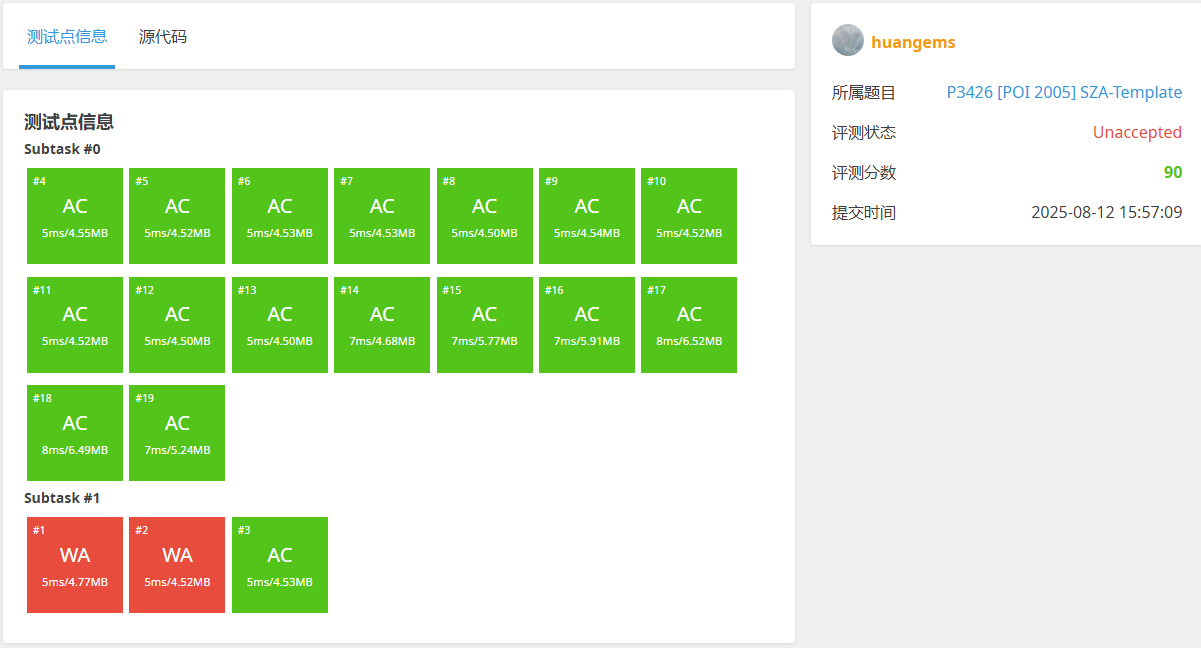Screen dimensions: 1201x648
Task: Click test case #13 AC tile
Action: pos(280,324)
